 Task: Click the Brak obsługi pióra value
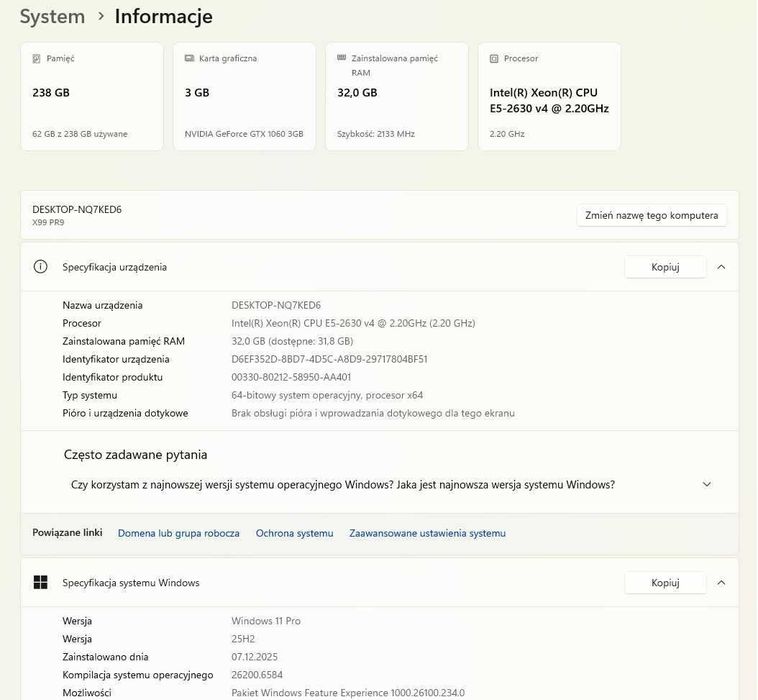373,413
